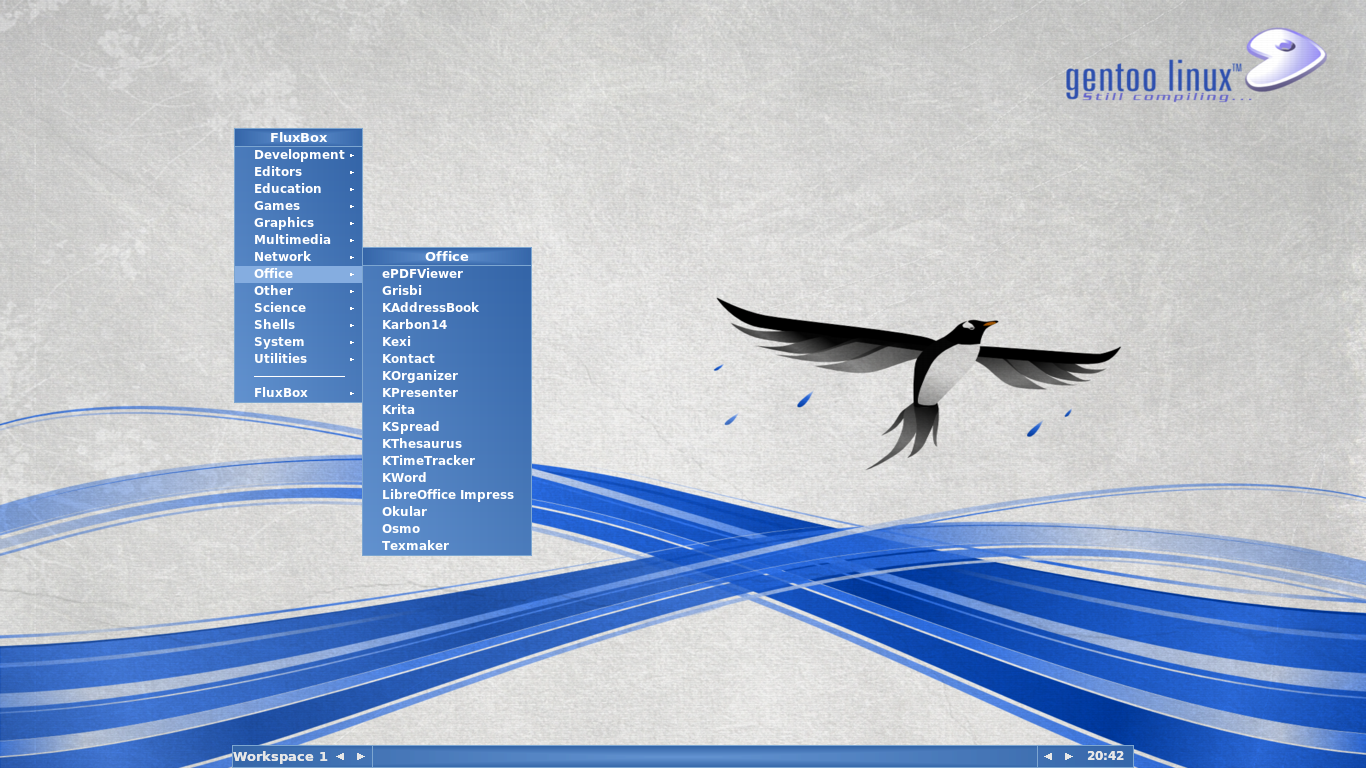This screenshot has width=1366, height=768.
Task: Launch Krita from Office menu
Action: pyautogui.click(x=446, y=410)
